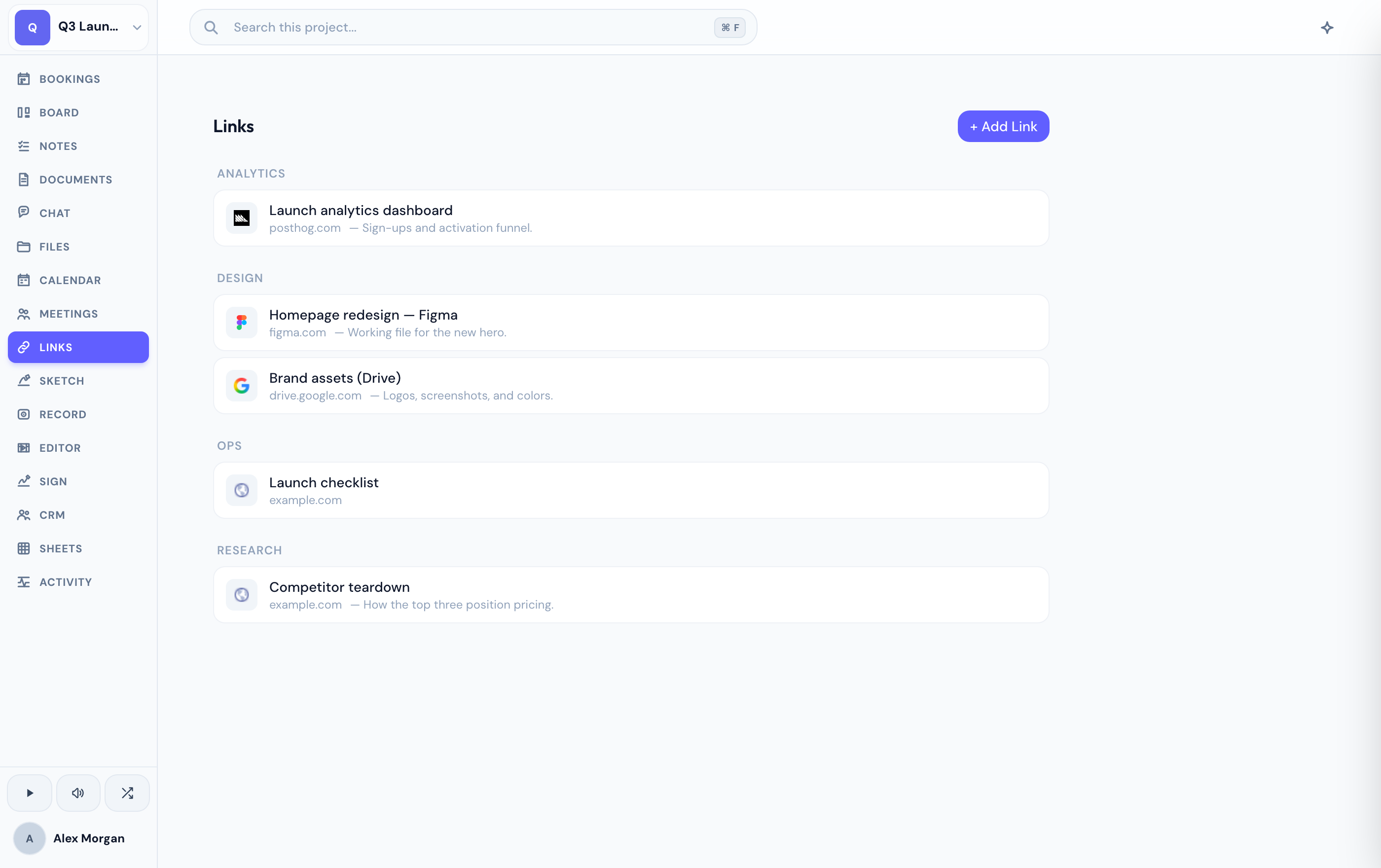Click the Chat bubble icon

coord(24,213)
